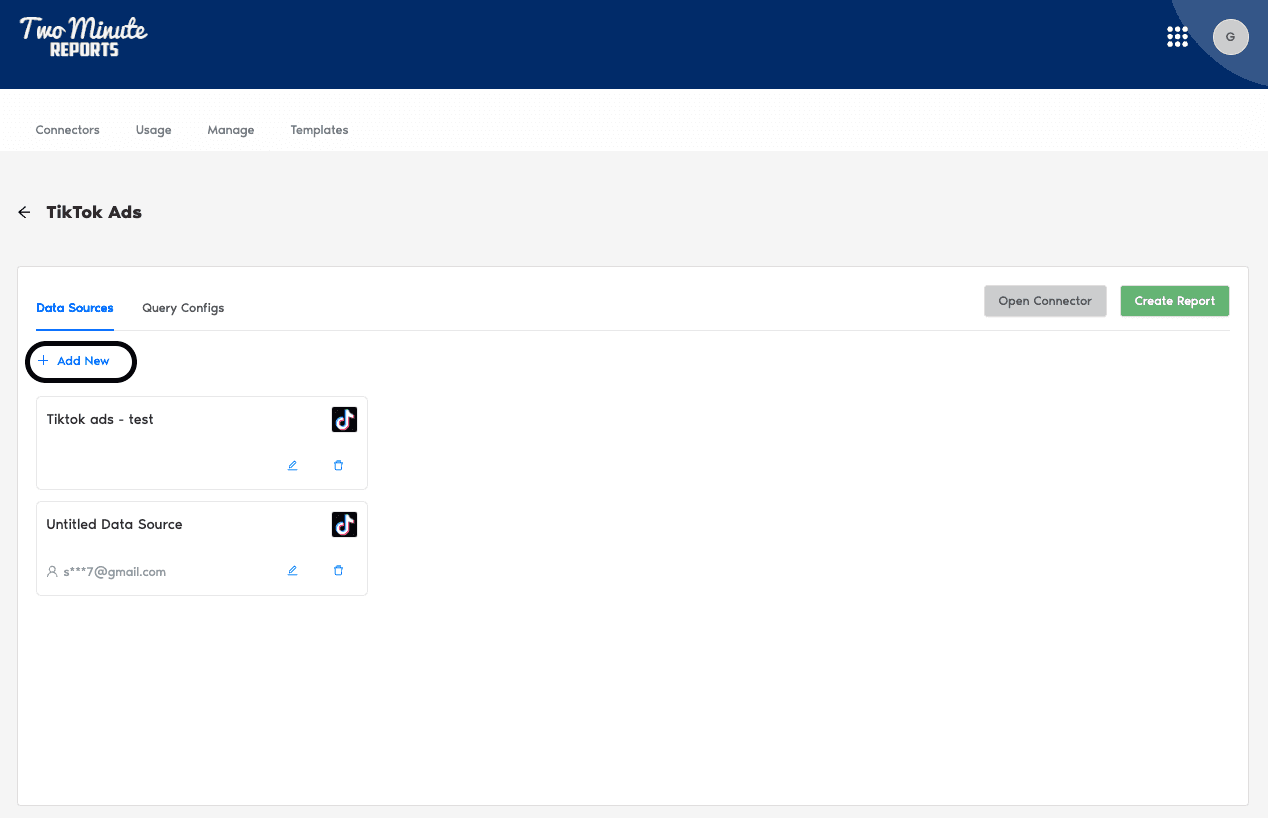Screen dimensions: 1268x818
Task: Edit the Tiktok ads - test data source
Action: click(292, 465)
